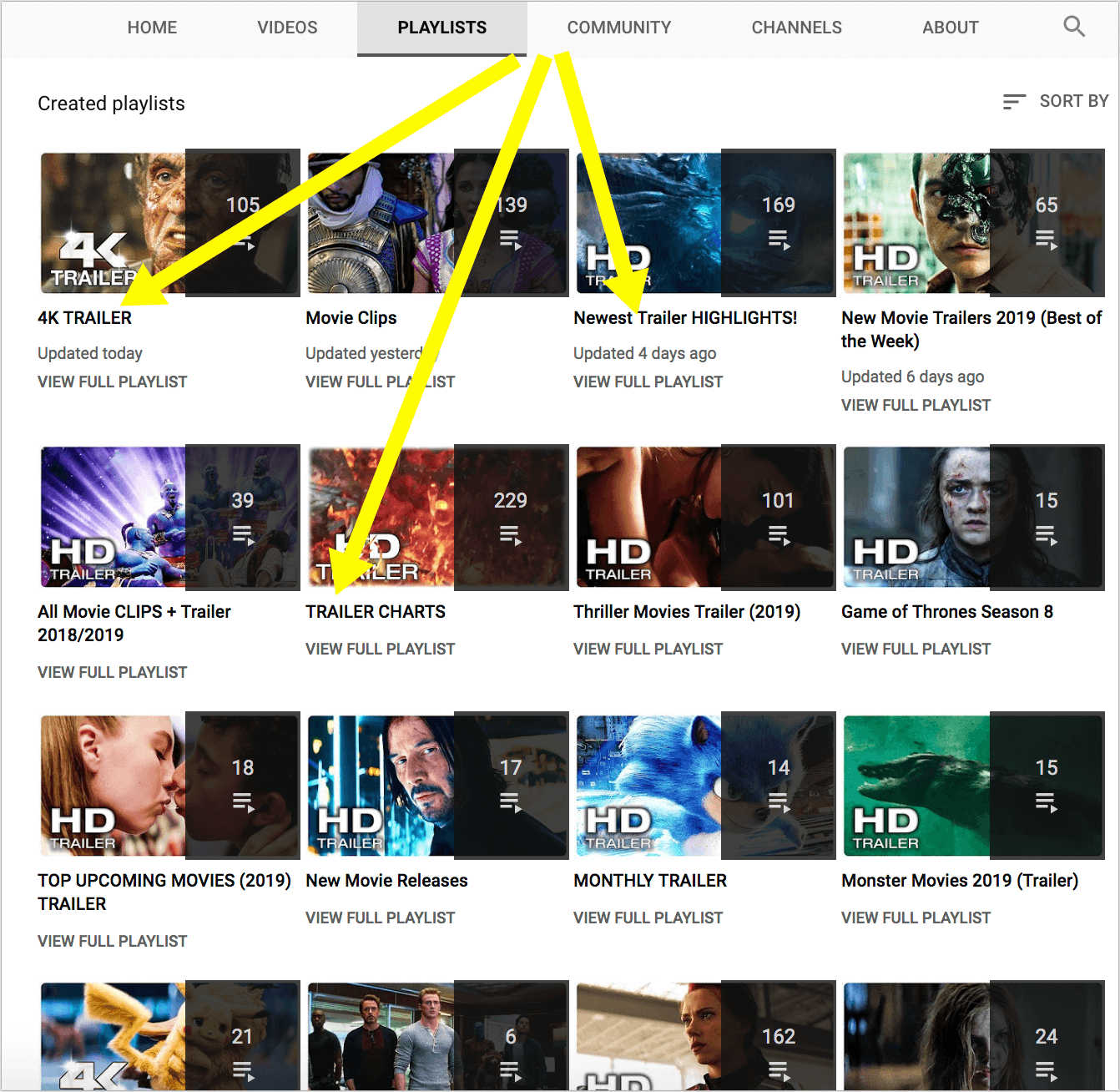Open the Game of Thrones Season 8 title
Image resolution: width=1120 pixels, height=1092 pixels.
pos(947,612)
